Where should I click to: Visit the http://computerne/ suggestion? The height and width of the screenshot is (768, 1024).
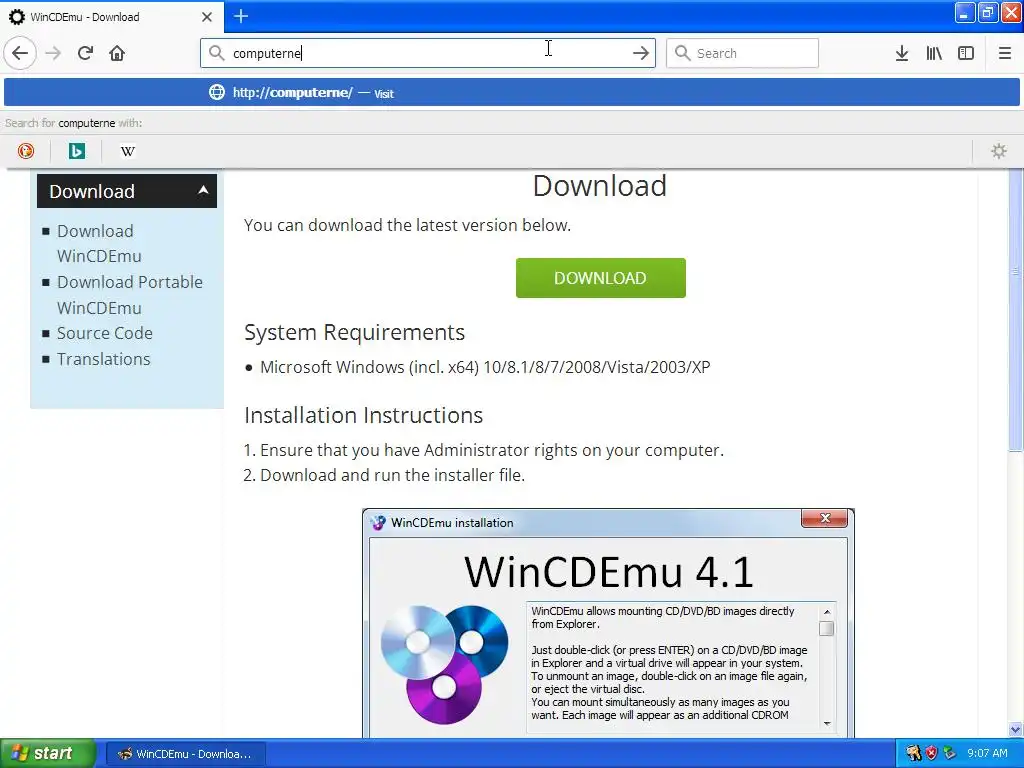(512, 92)
